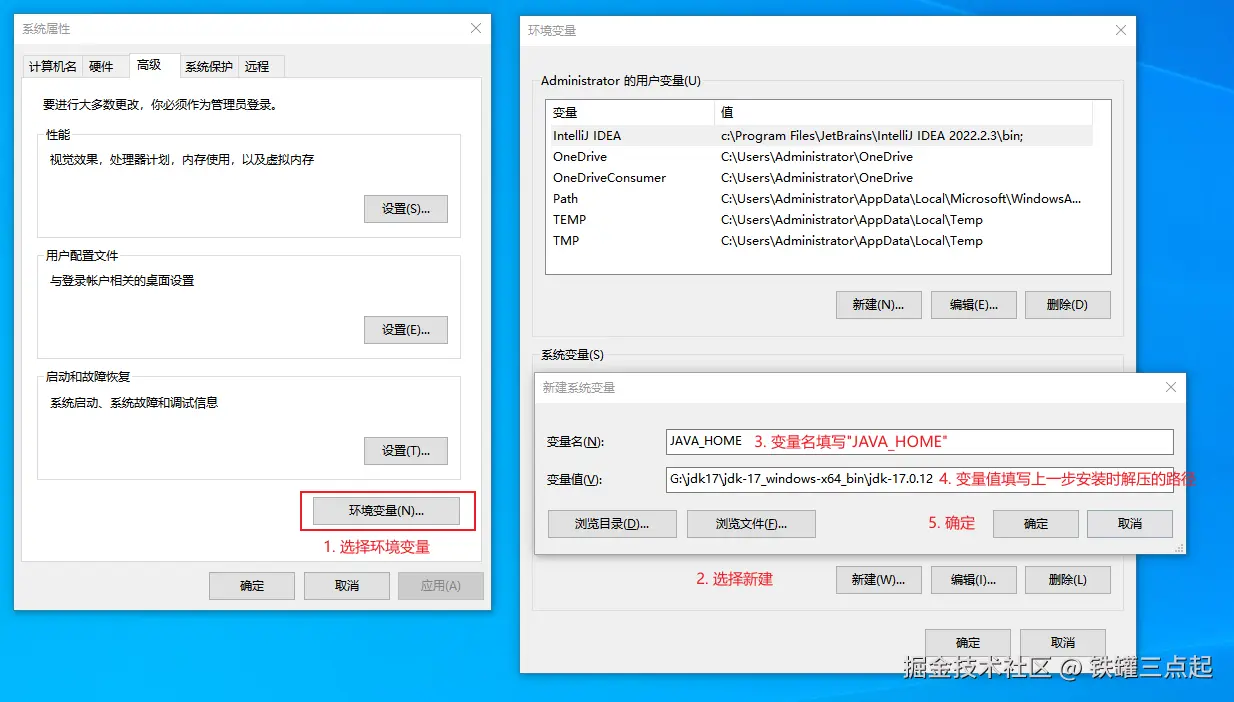The image size is (1234, 702).
Task: Click 编辑(E) to edit a user variable
Action: click(973, 304)
